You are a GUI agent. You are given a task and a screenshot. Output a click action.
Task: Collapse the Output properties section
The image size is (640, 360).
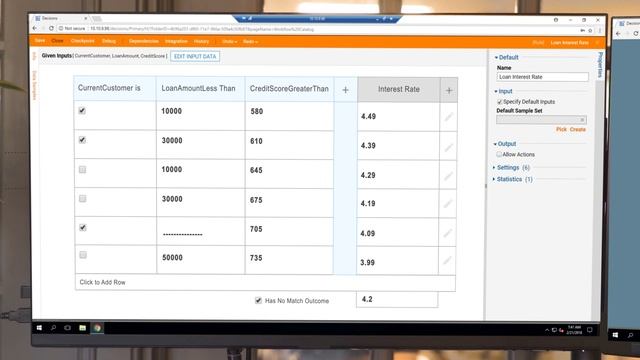505,144
